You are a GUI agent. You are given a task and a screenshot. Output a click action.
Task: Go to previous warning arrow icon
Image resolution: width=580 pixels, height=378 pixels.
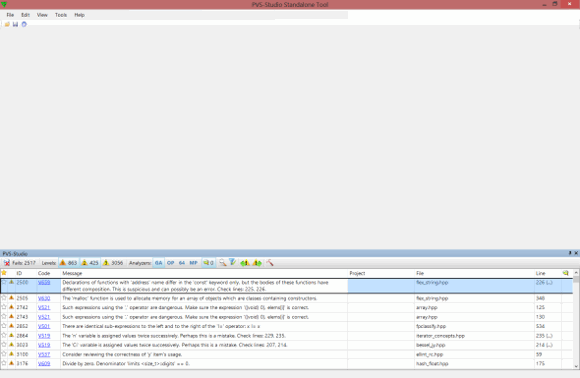[245, 263]
